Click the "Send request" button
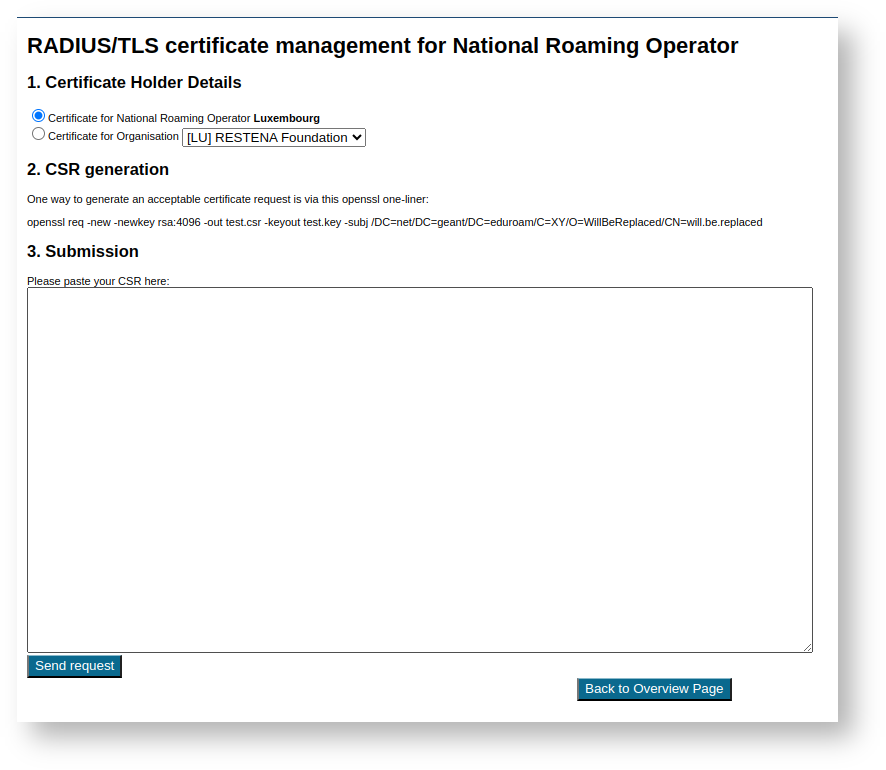The image size is (886, 770). click(74, 665)
